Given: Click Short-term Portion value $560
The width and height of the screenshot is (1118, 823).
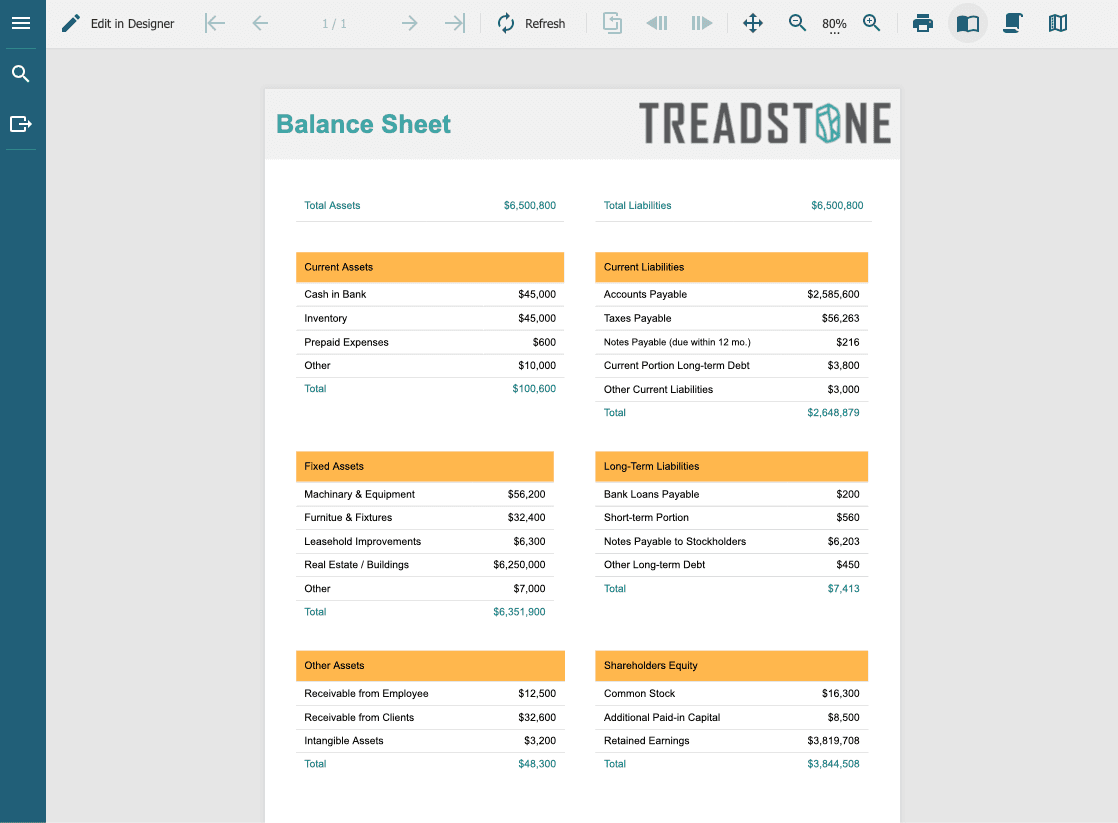Looking at the screenshot, I should click(x=848, y=517).
